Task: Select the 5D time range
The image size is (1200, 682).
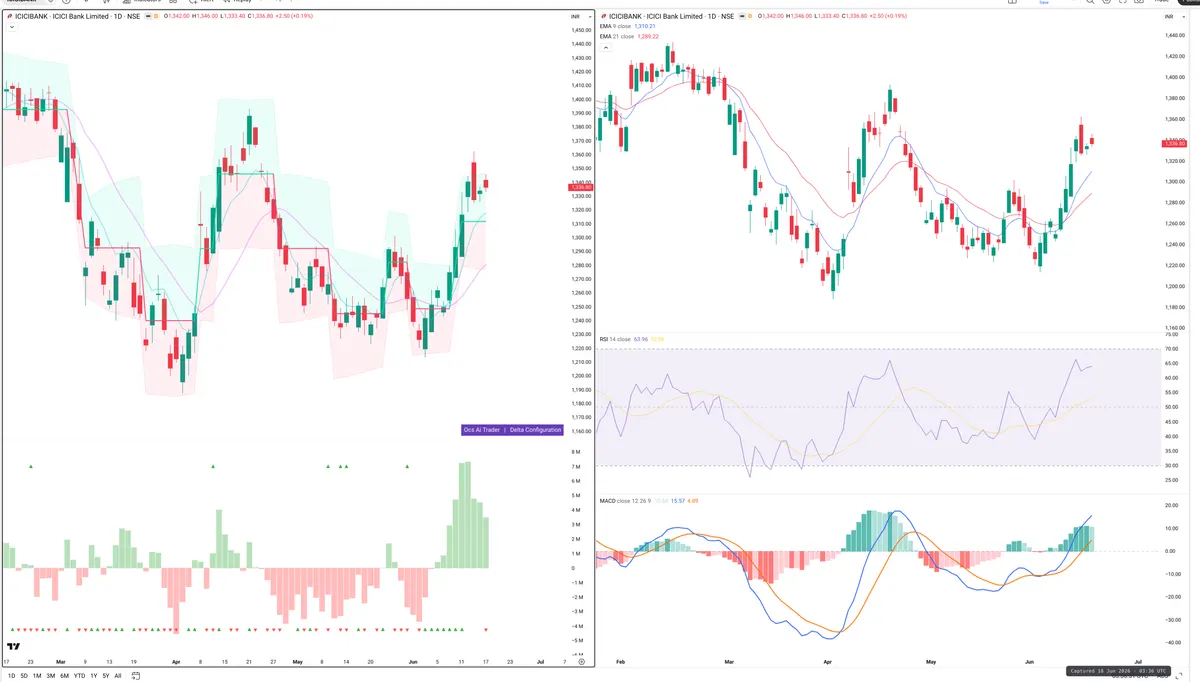Action: coord(24,676)
